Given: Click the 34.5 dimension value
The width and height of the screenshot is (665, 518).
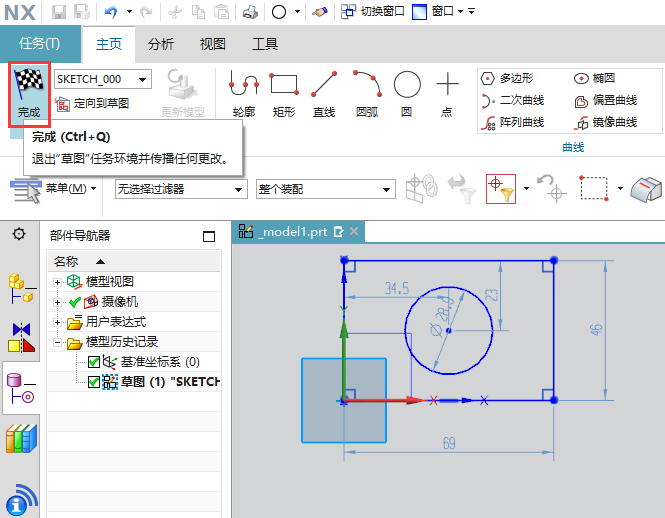Looking at the screenshot, I should (x=397, y=288).
